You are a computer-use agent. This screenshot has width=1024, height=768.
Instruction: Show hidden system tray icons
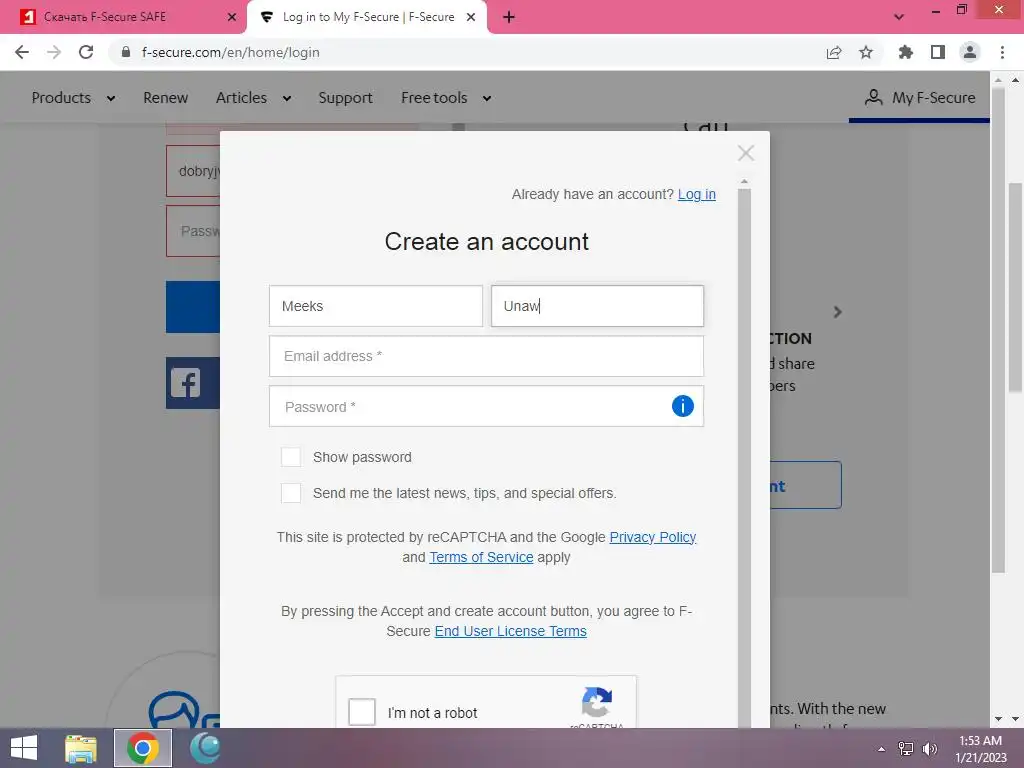click(882, 749)
